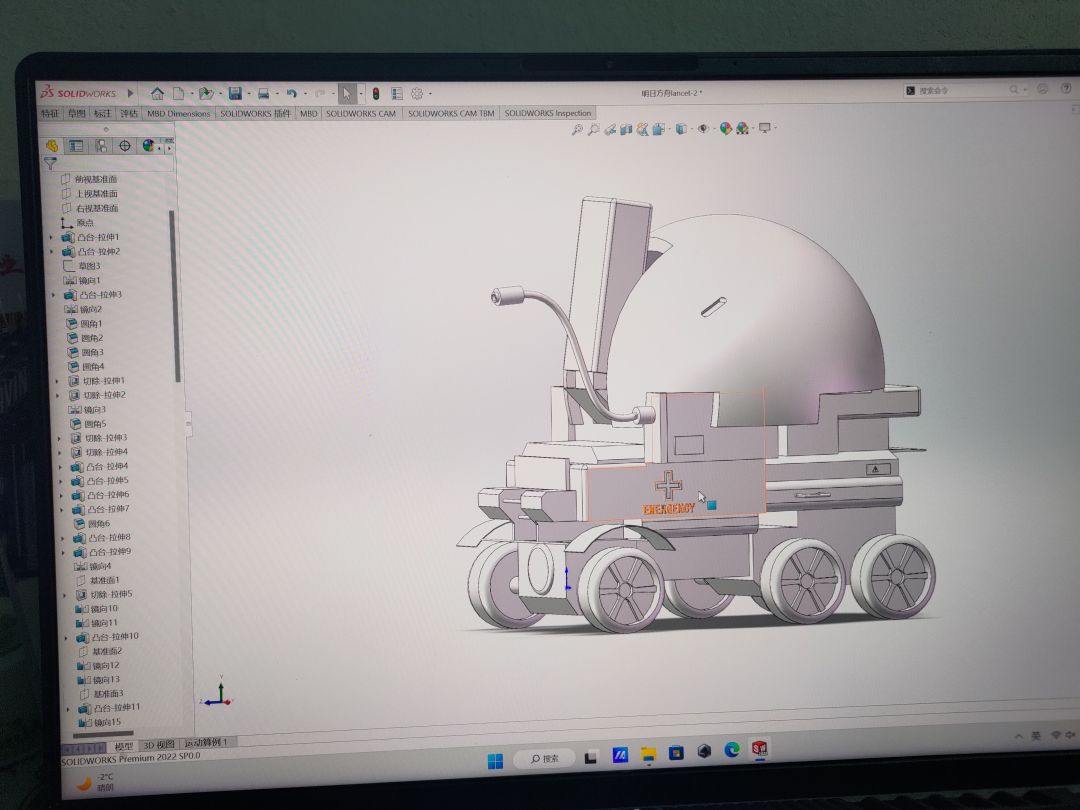Click the Rebuild traffic light icon
The height and width of the screenshot is (810, 1080).
point(376,94)
